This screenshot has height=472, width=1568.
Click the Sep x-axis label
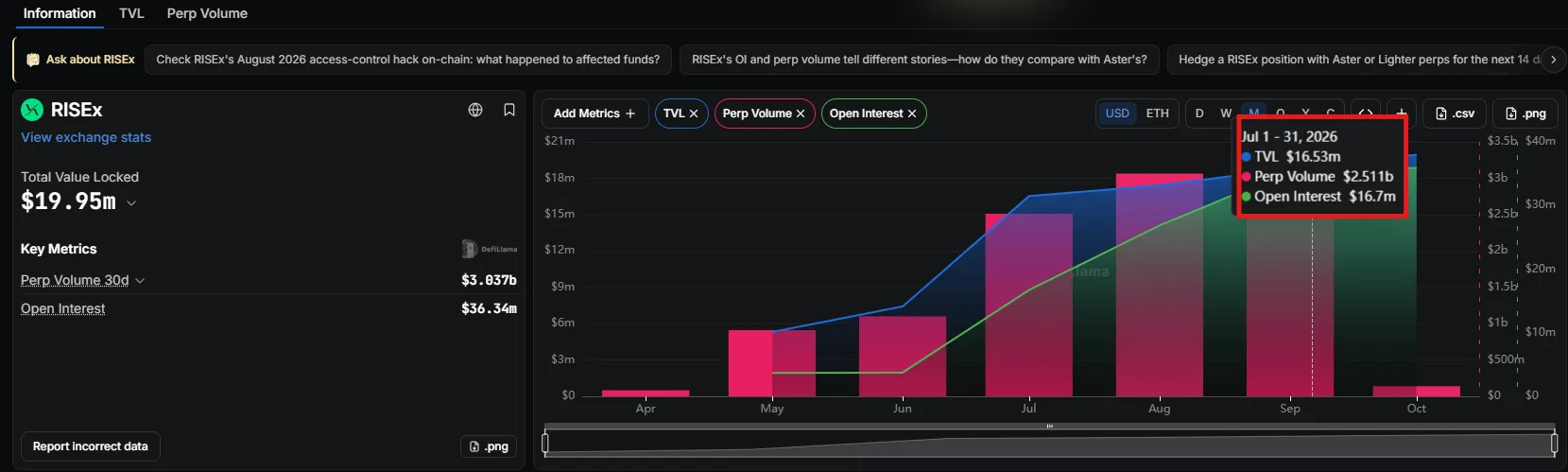(x=1290, y=409)
